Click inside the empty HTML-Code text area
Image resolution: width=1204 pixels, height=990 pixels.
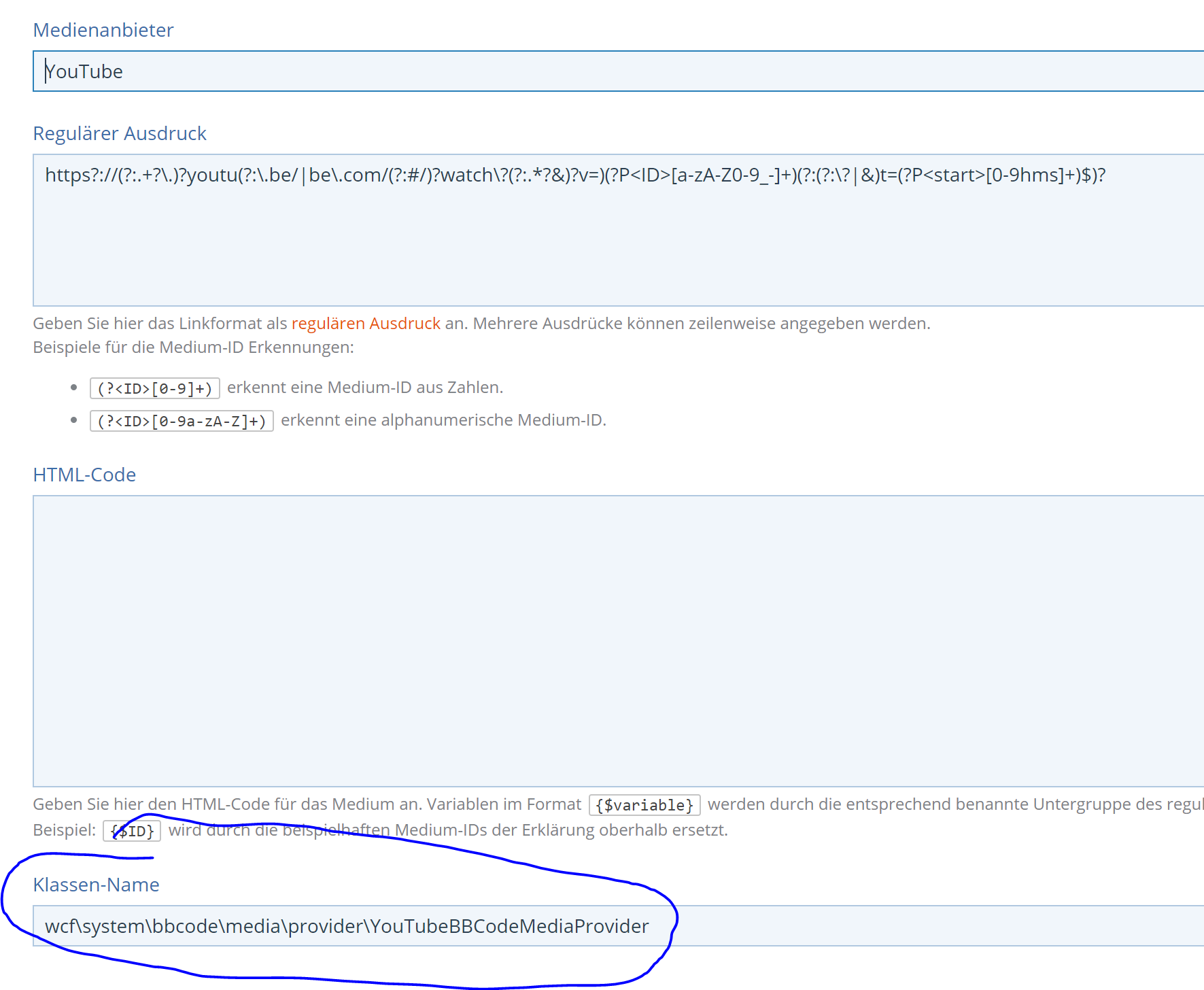612,641
